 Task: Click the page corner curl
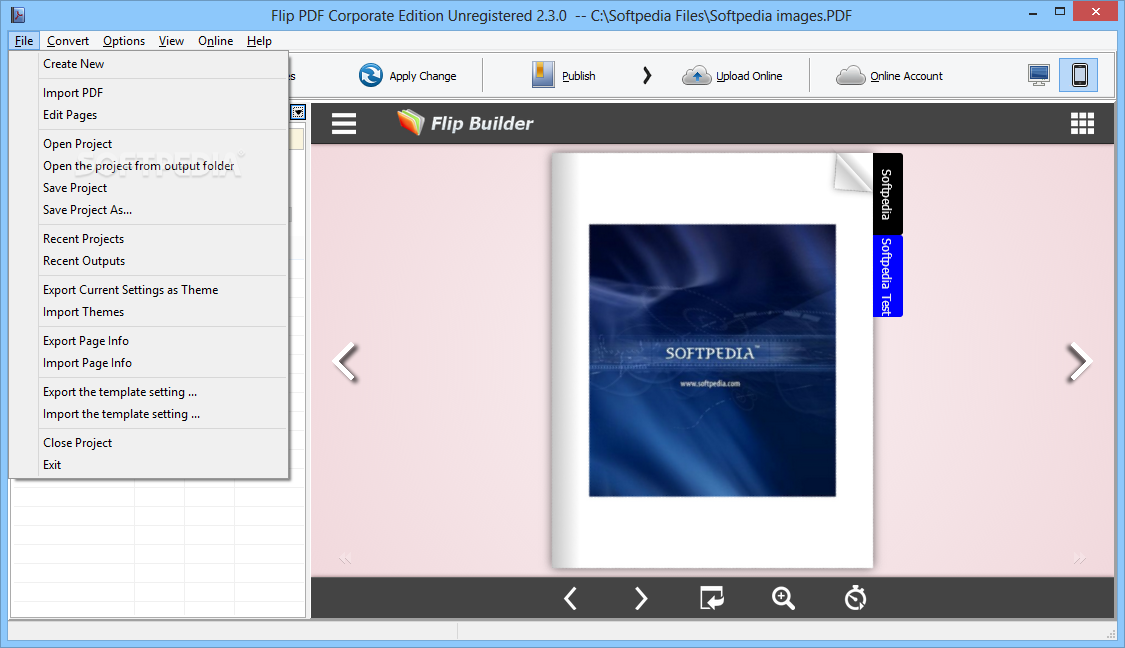[x=853, y=173]
